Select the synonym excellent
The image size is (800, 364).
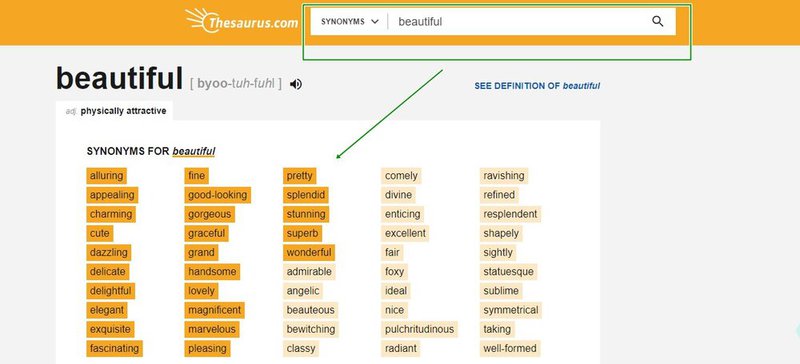tap(405, 233)
